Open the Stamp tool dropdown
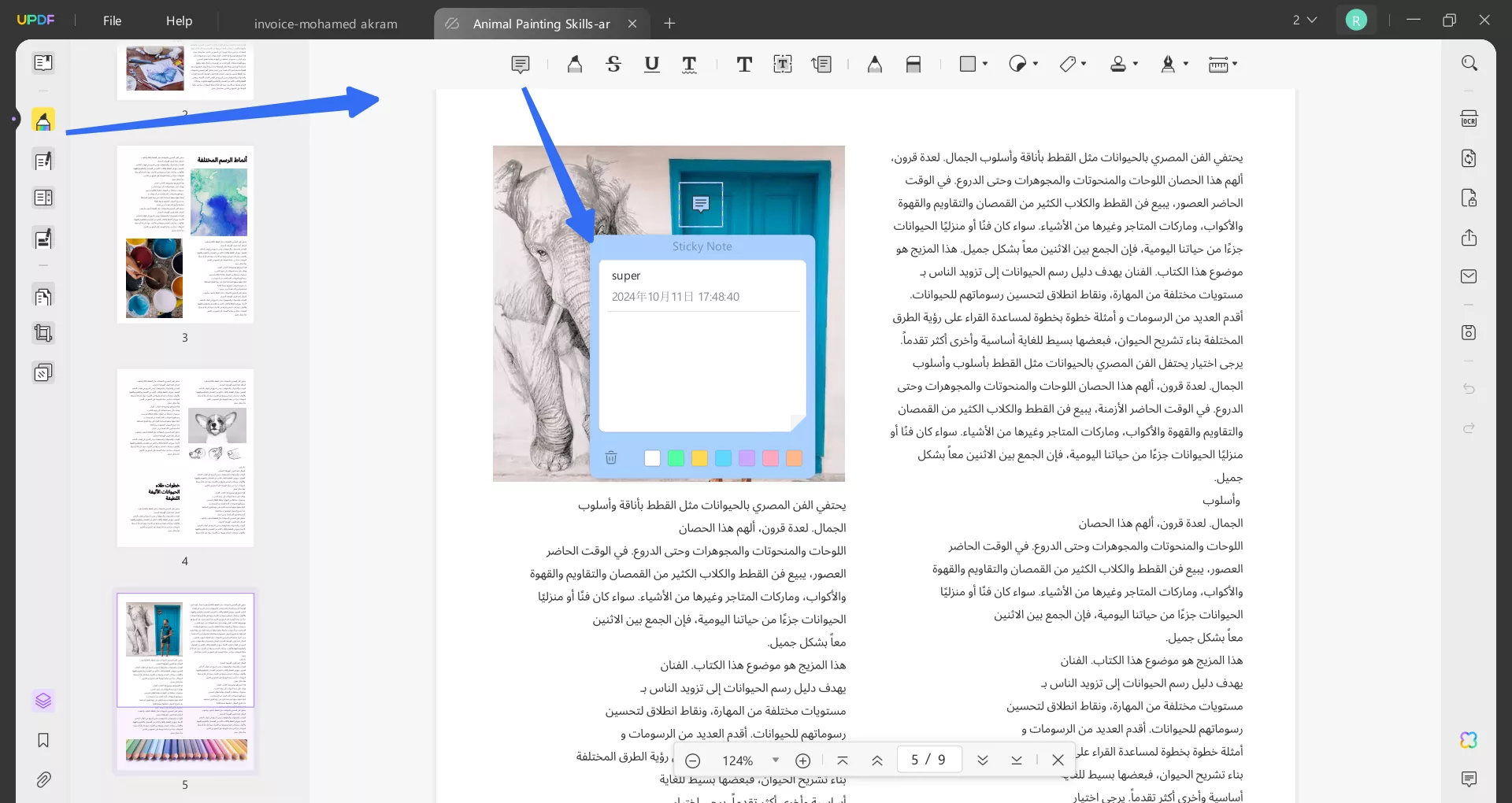Viewport: 1512px width, 803px height. click(x=1136, y=65)
